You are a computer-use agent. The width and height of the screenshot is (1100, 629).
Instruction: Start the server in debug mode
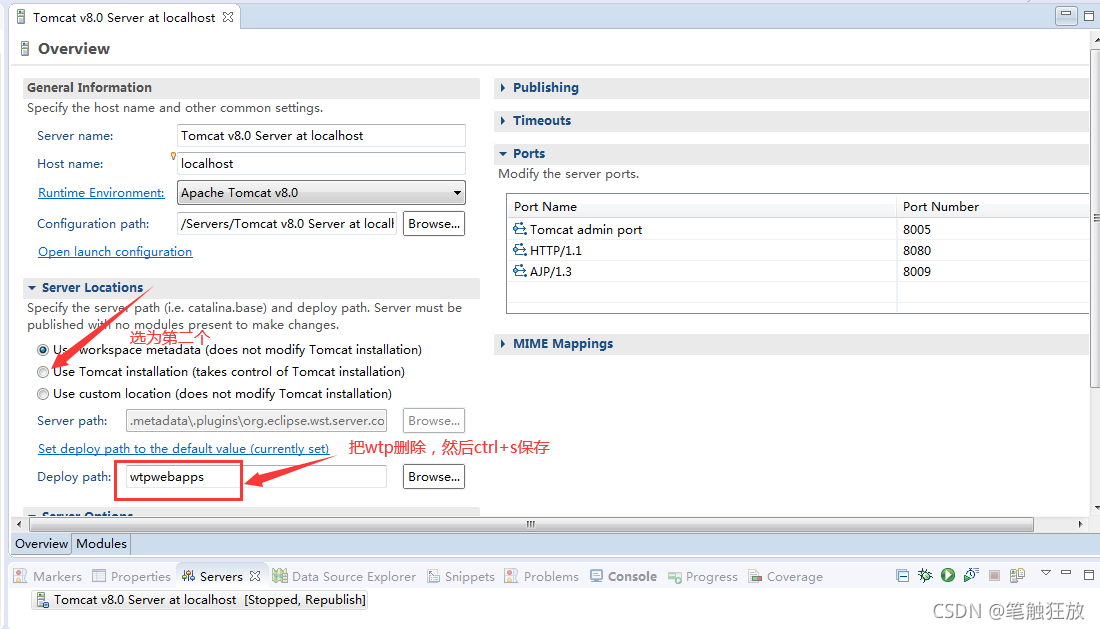point(925,576)
